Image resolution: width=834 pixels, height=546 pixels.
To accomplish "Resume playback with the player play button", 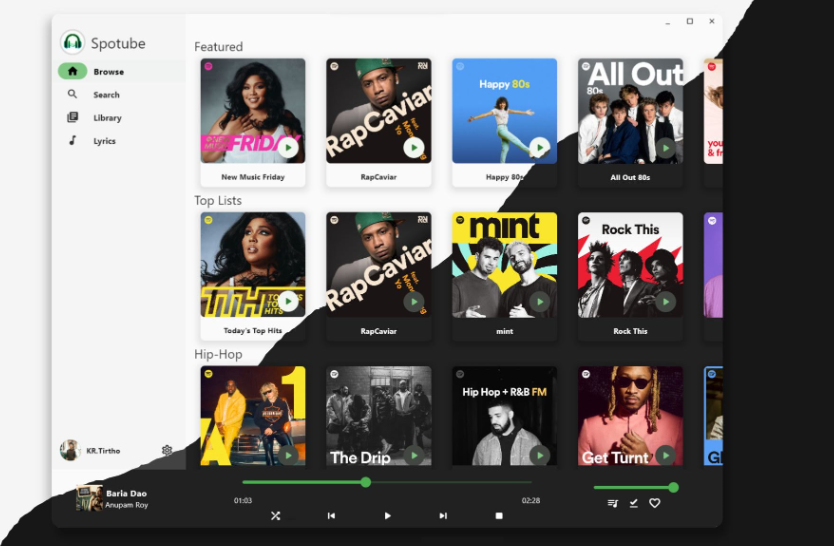I will pos(387,516).
